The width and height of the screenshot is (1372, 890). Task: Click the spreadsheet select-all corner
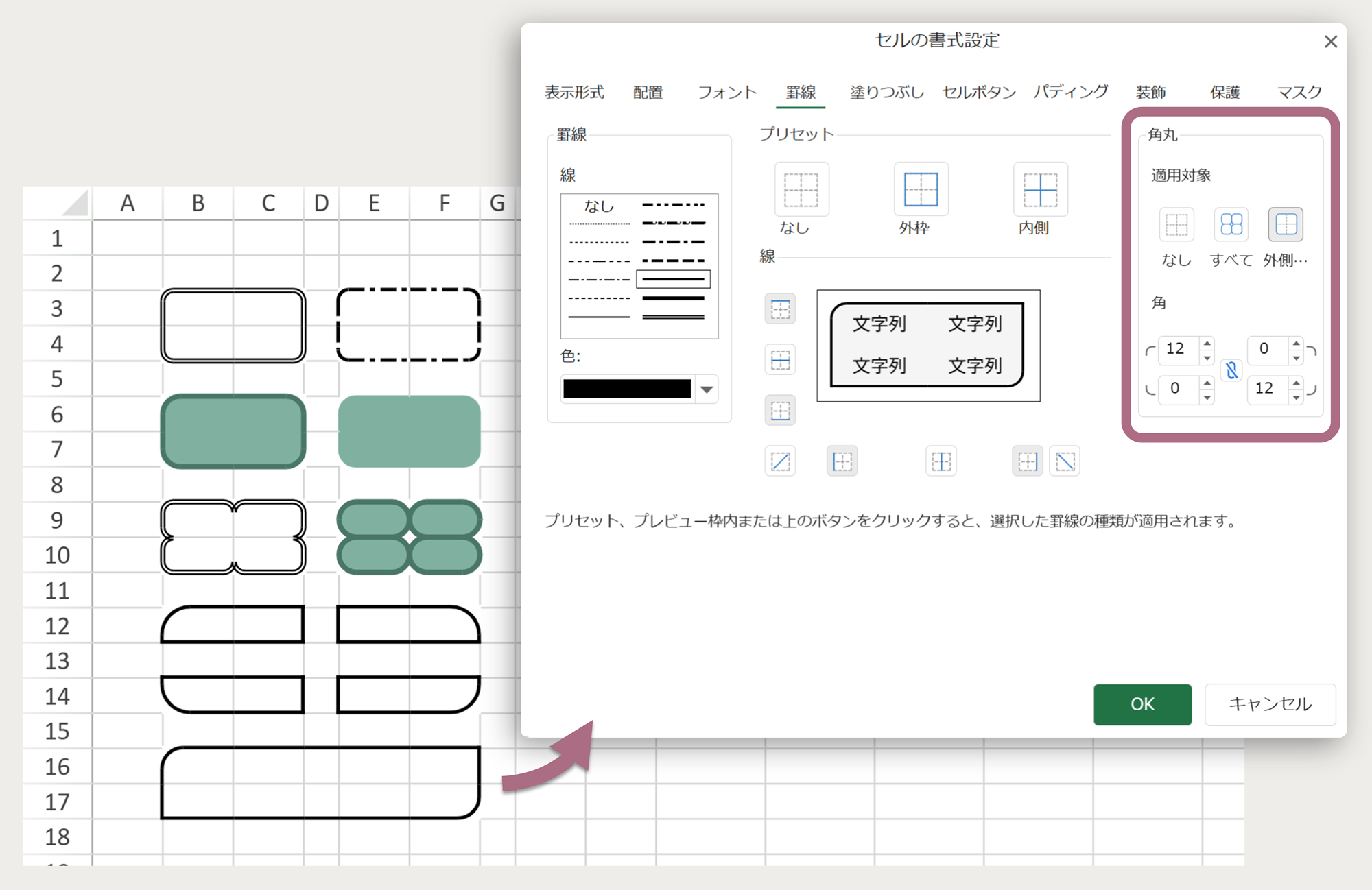58,203
